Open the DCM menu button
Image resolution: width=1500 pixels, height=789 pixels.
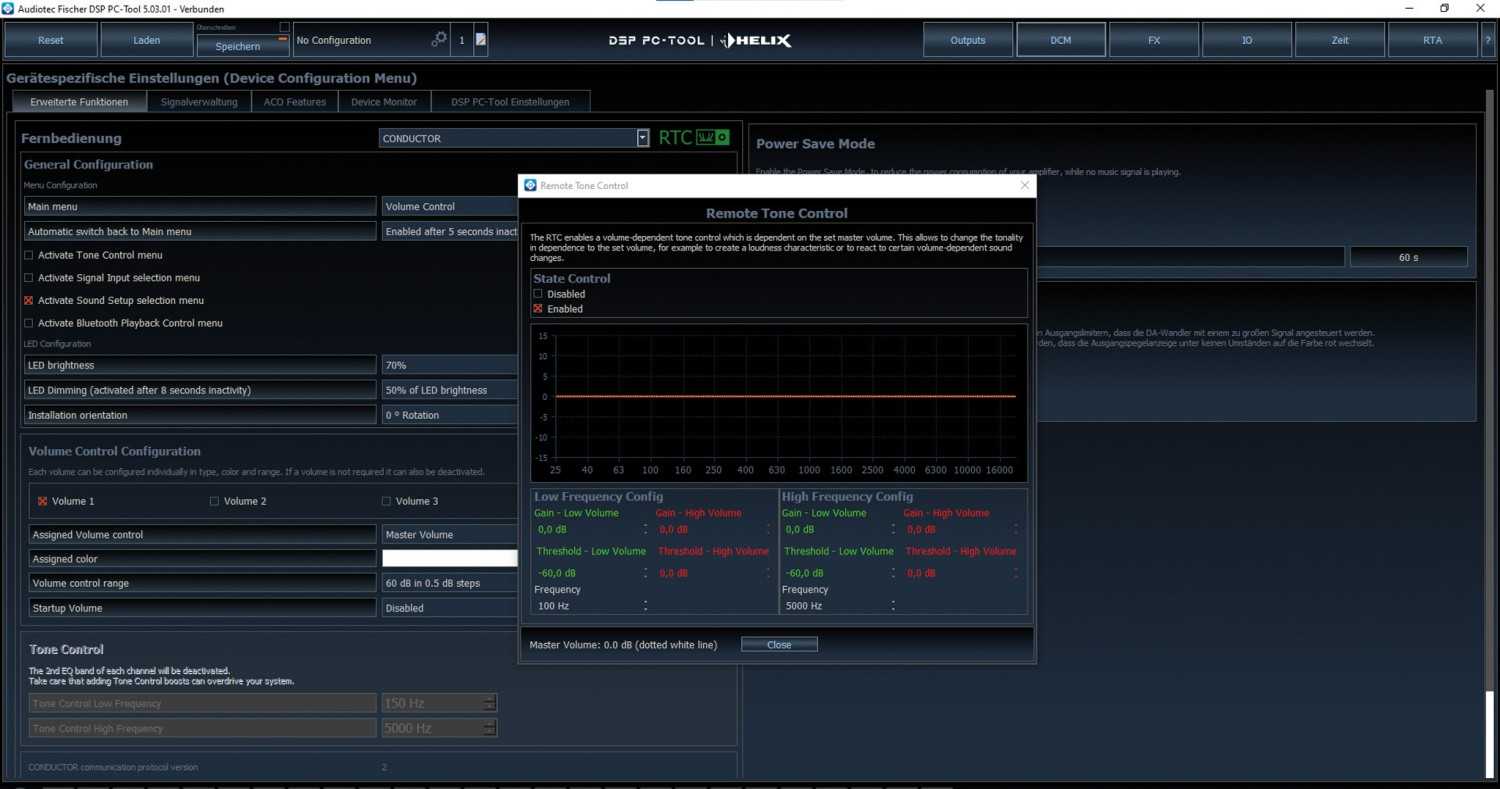1061,40
